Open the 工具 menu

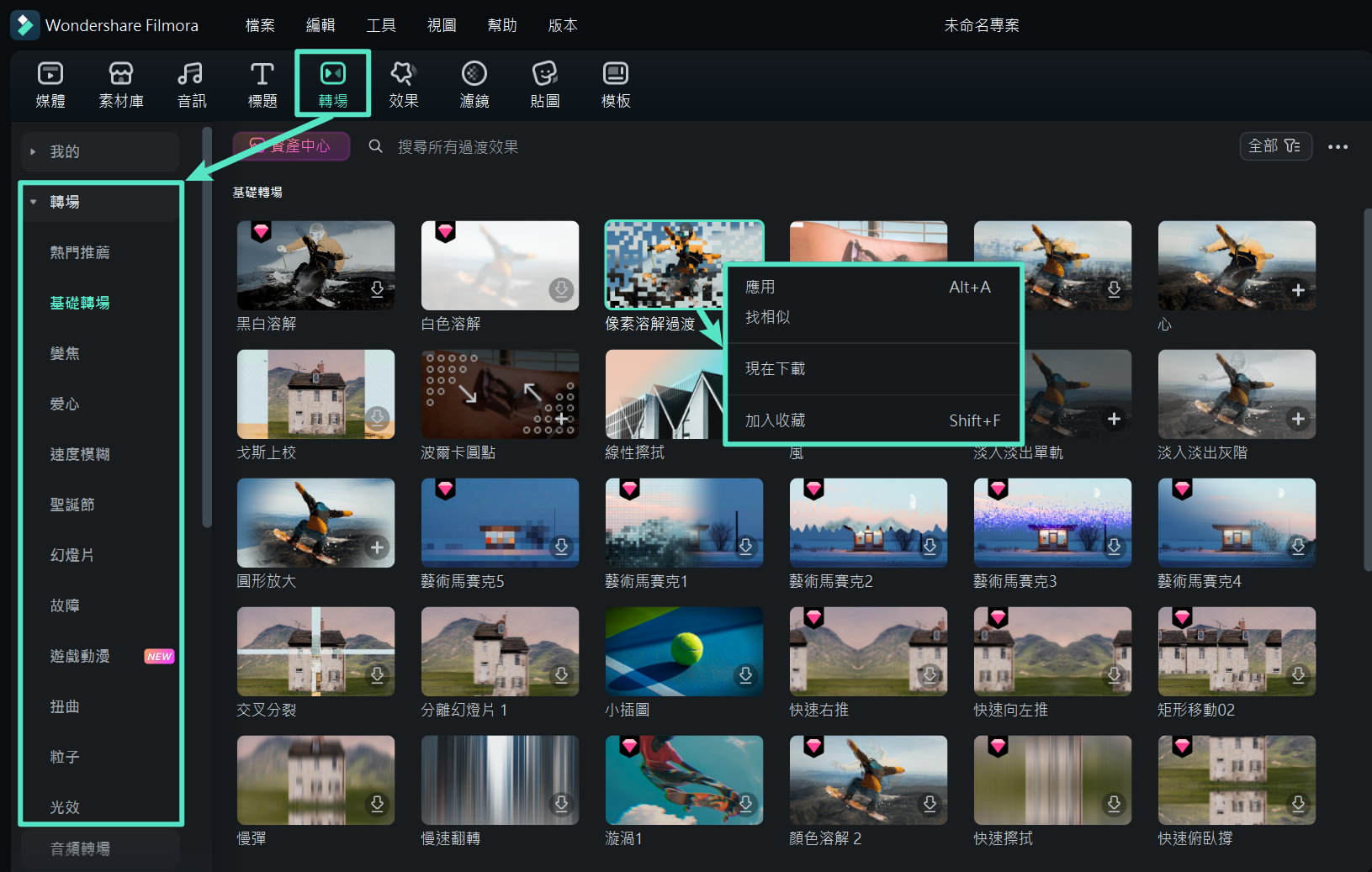coord(381,25)
